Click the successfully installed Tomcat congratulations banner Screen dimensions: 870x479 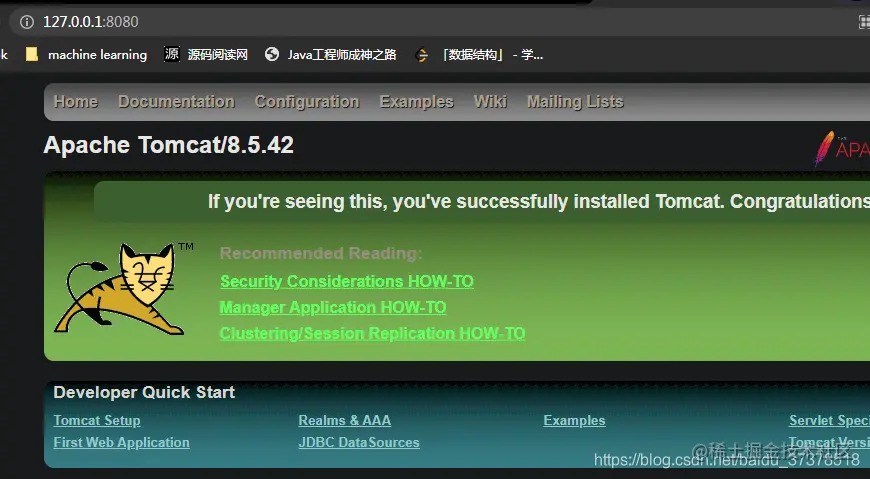coord(482,201)
